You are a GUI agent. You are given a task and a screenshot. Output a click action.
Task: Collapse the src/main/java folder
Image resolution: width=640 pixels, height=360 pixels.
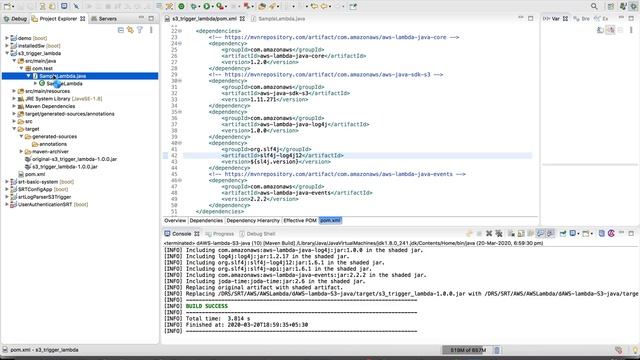click(14, 61)
